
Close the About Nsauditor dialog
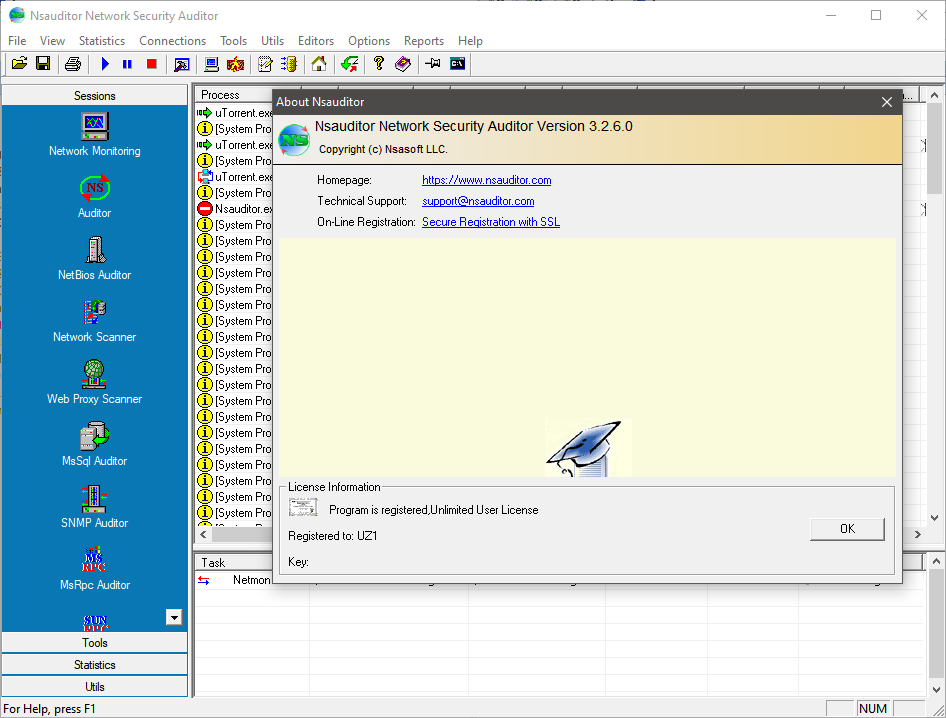886,102
